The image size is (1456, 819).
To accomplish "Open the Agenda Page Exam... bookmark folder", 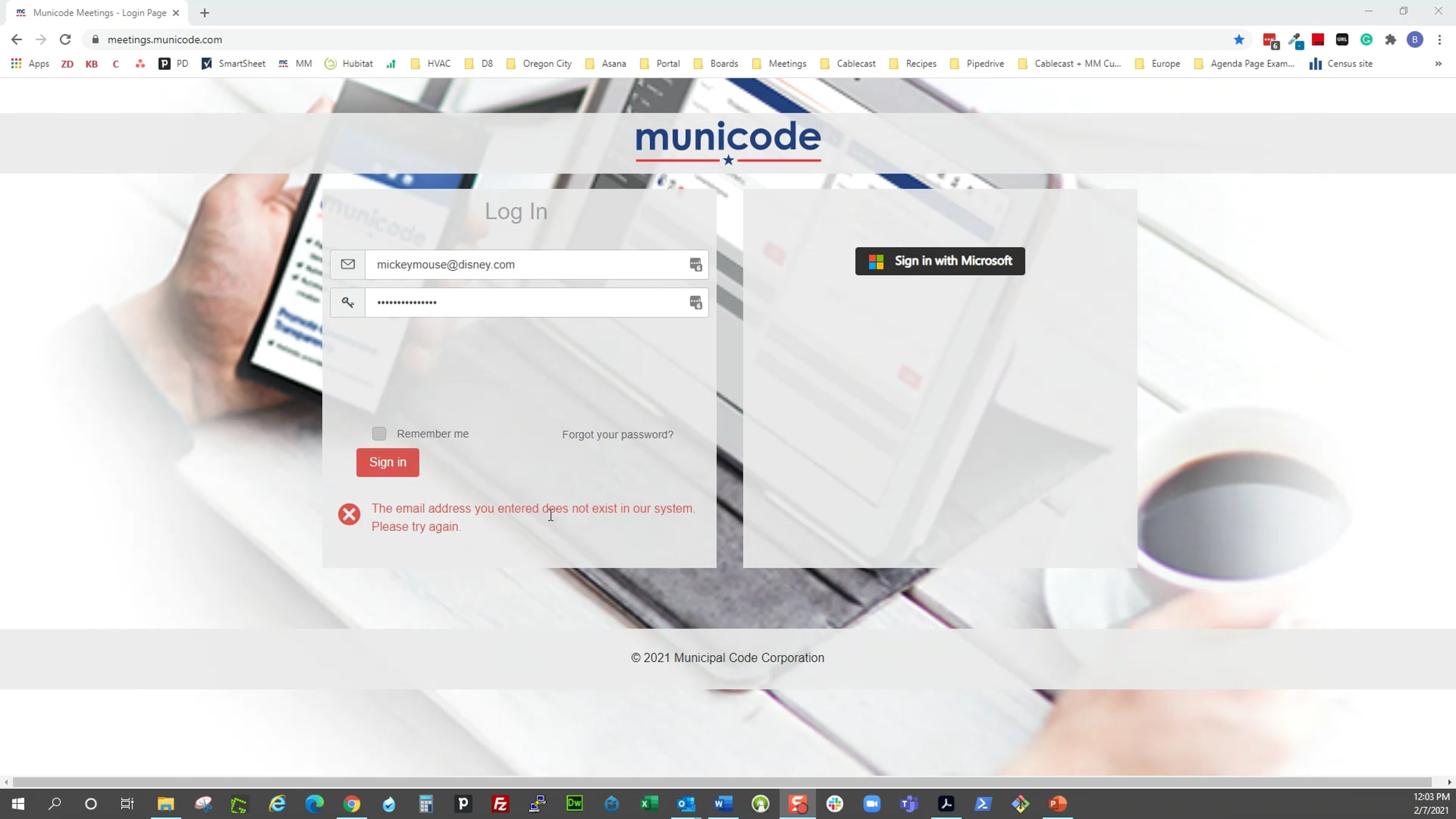I will (x=1244, y=64).
